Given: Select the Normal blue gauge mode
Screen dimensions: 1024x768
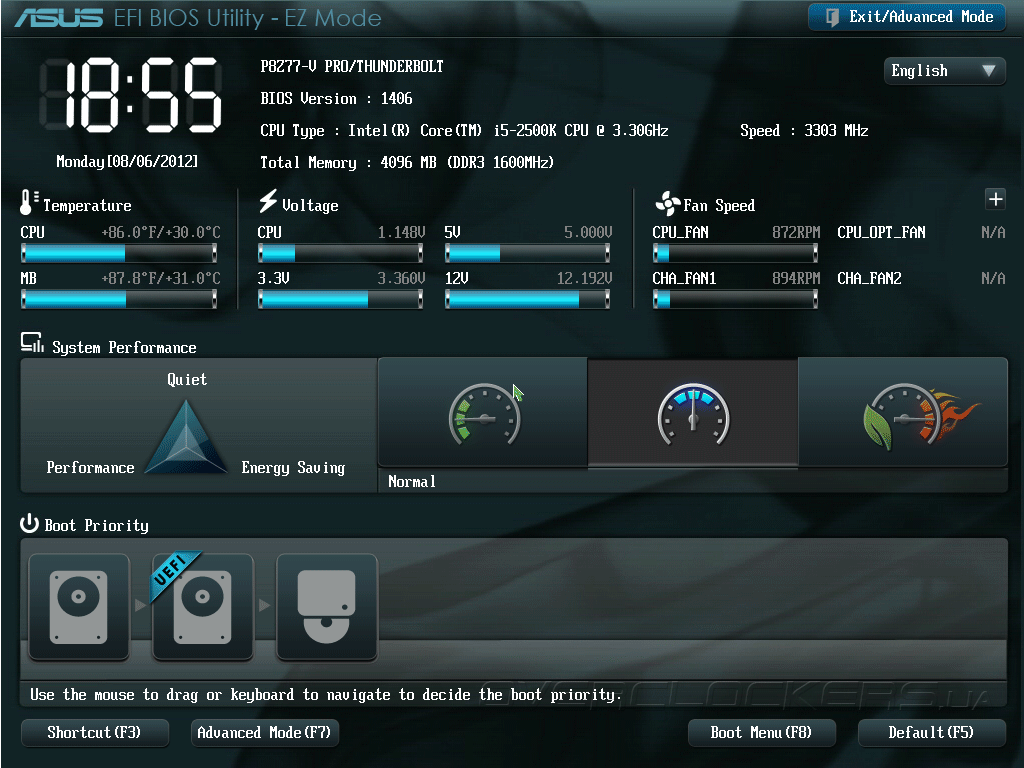Looking at the screenshot, I should (x=693, y=412).
